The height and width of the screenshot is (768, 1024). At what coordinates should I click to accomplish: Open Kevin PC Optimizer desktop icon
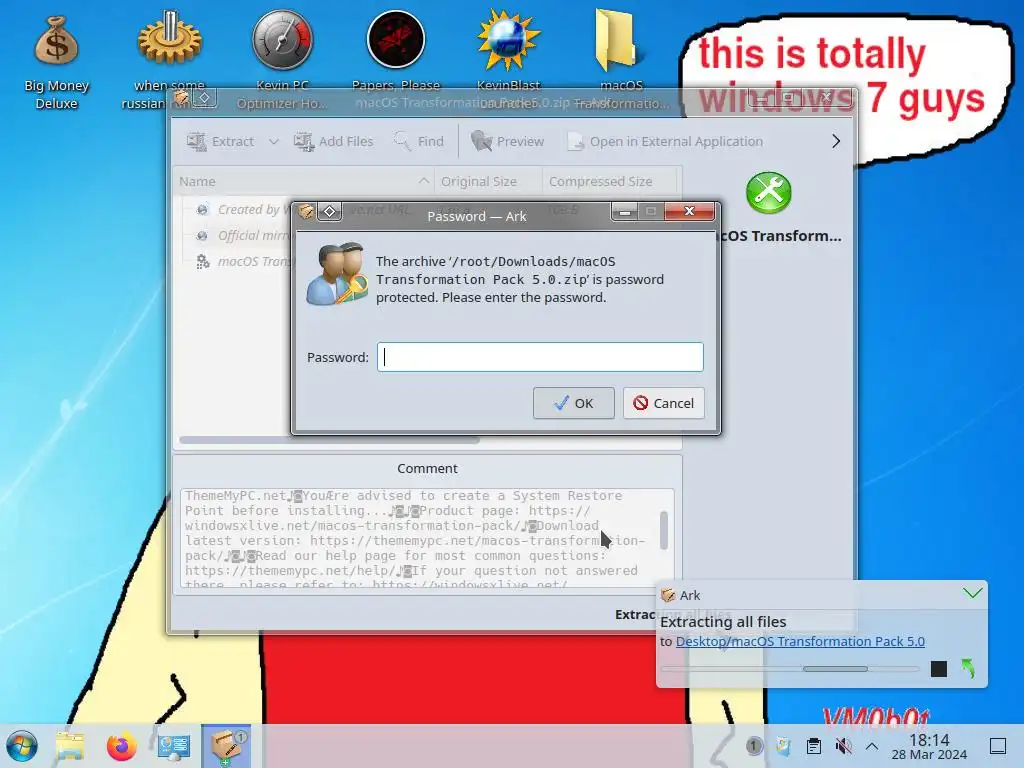282,40
